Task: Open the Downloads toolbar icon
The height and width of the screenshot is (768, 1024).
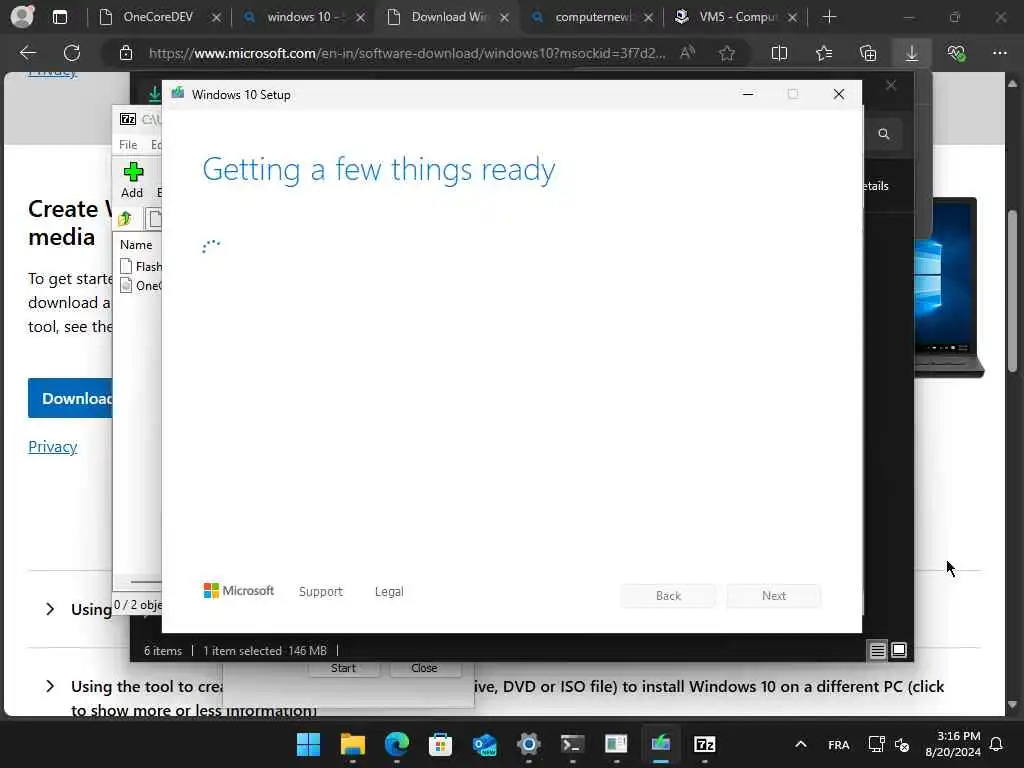Action: pos(912,54)
